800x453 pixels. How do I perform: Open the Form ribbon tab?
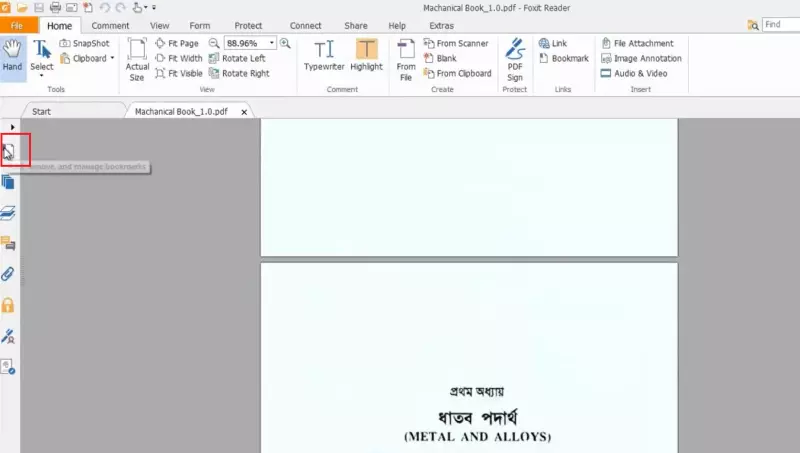click(x=199, y=26)
